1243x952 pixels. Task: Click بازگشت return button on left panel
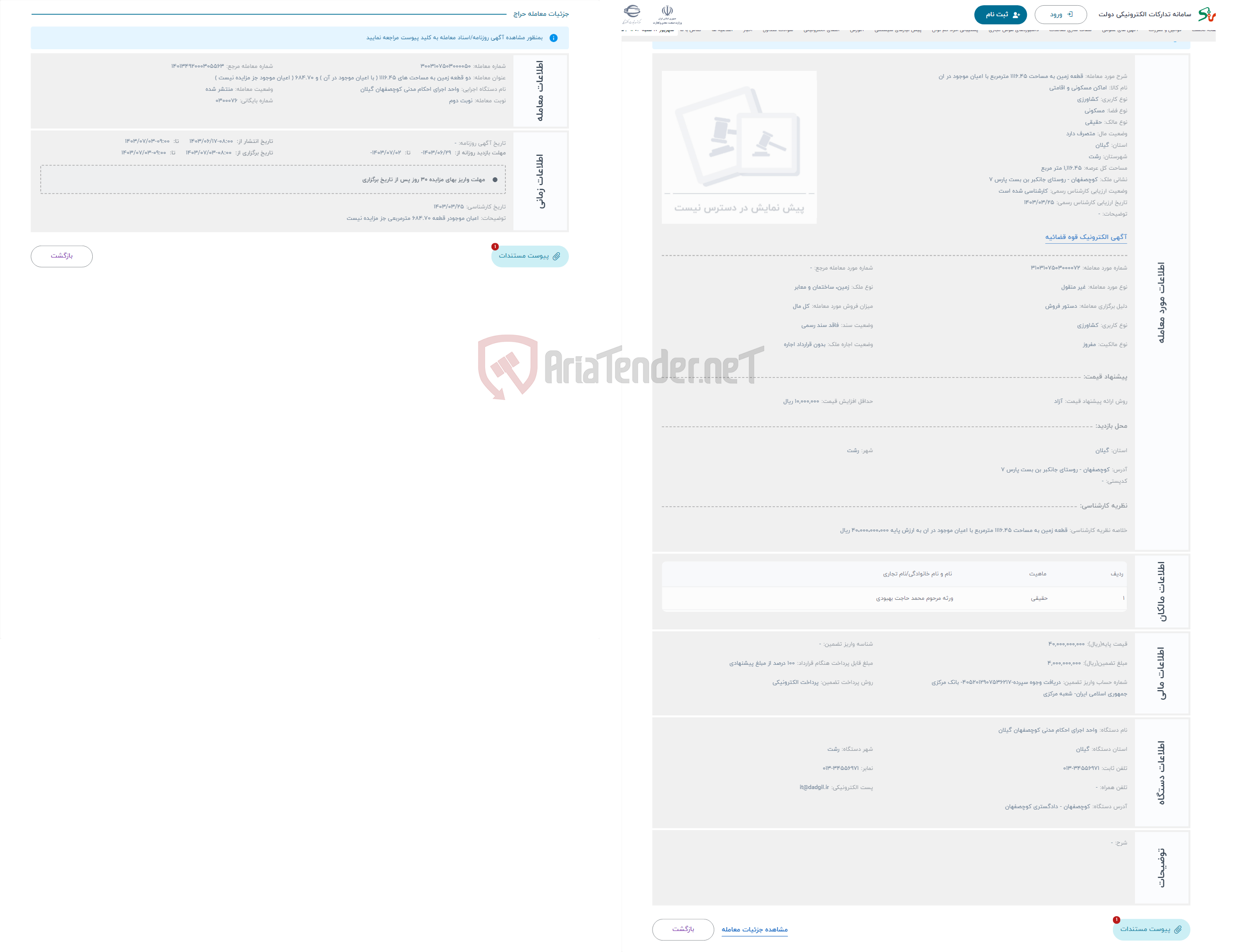(x=63, y=257)
